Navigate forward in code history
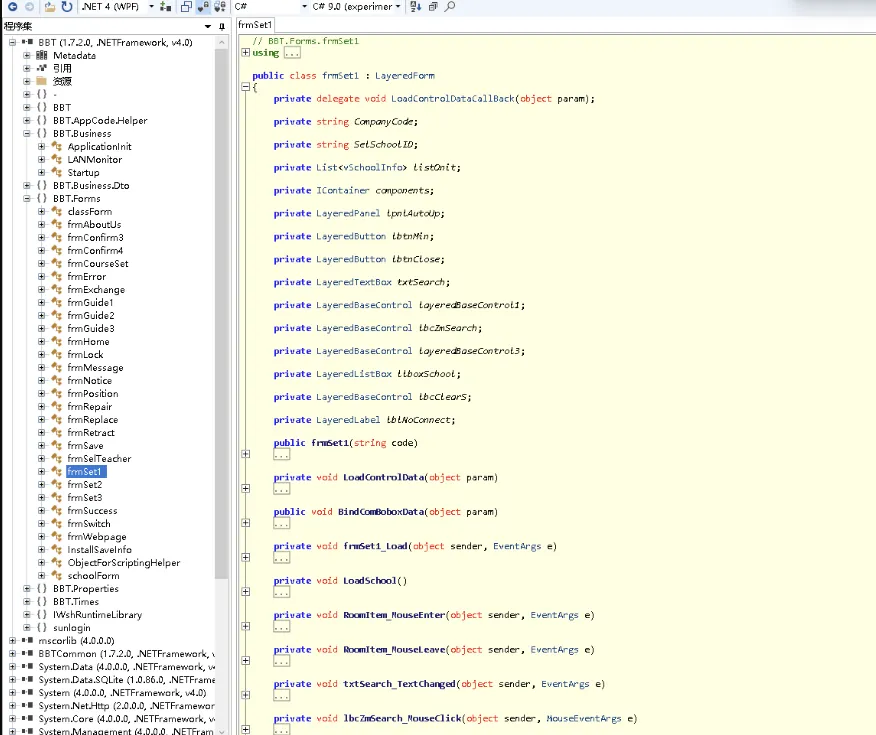Image resolution: width=876 pixels, height=735 pixels. (x=30, y=7)
